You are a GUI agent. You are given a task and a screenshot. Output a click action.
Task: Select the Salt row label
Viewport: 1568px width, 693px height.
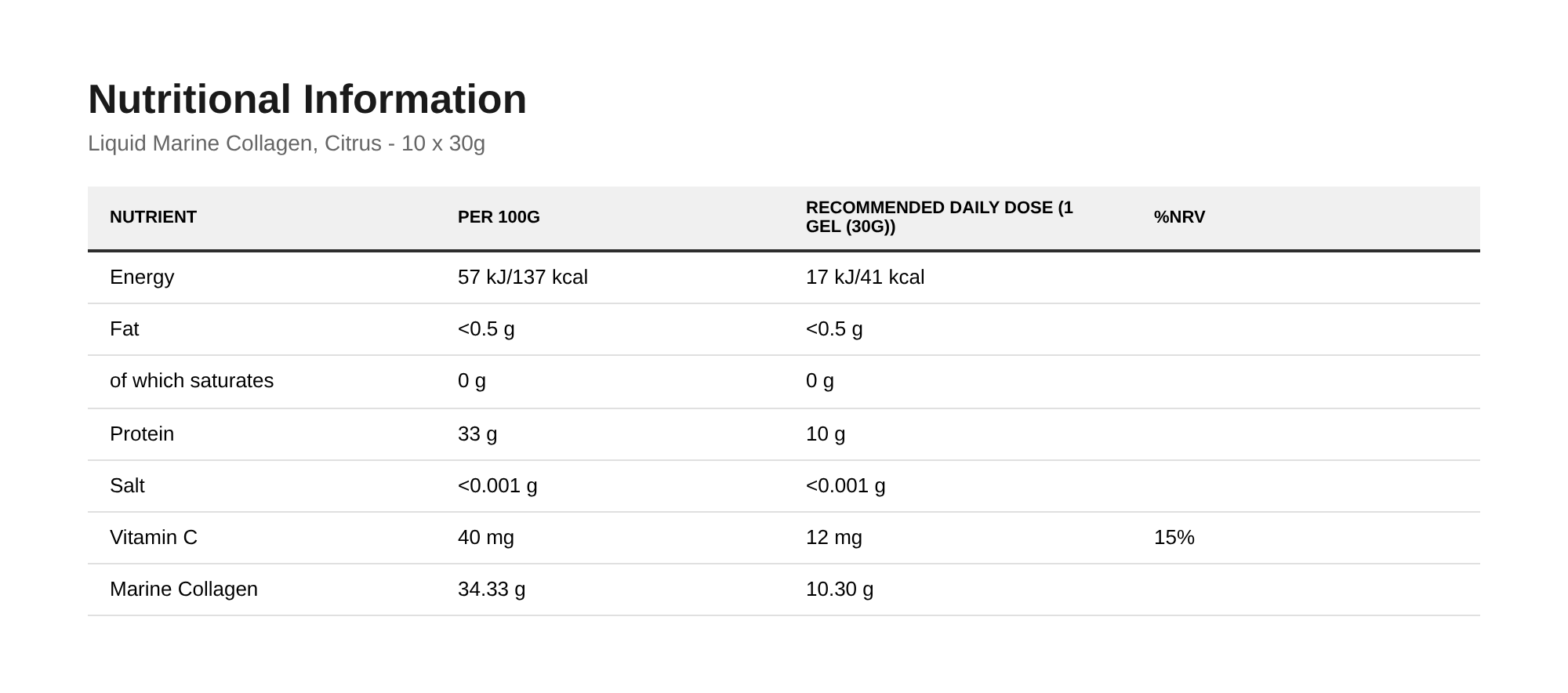(127, 486)
